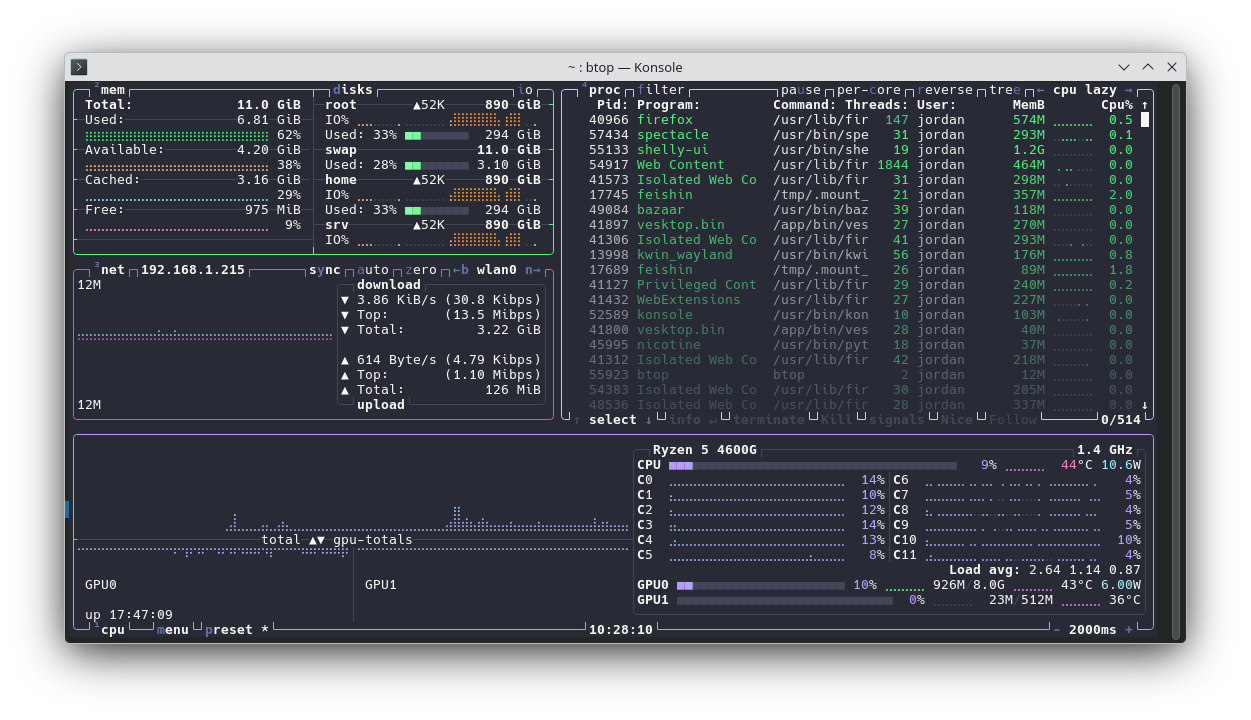Click the Kill button

(x=837, y=420)
